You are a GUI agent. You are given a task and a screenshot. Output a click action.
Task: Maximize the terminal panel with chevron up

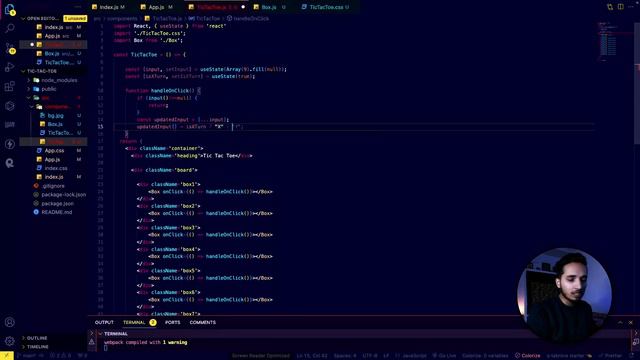click(620, 322)
